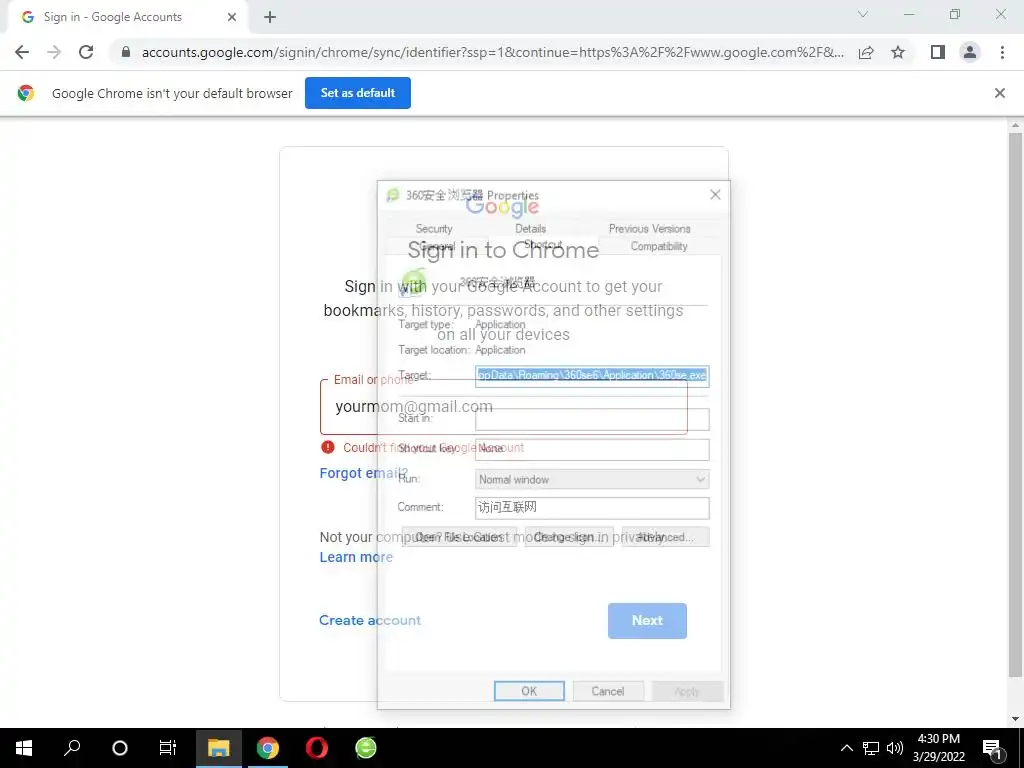The width and height of the screenshot is (1024, 768).
Task: Go back using the browser back arrow
Action: pyautogui.click(x=22, y=52)
